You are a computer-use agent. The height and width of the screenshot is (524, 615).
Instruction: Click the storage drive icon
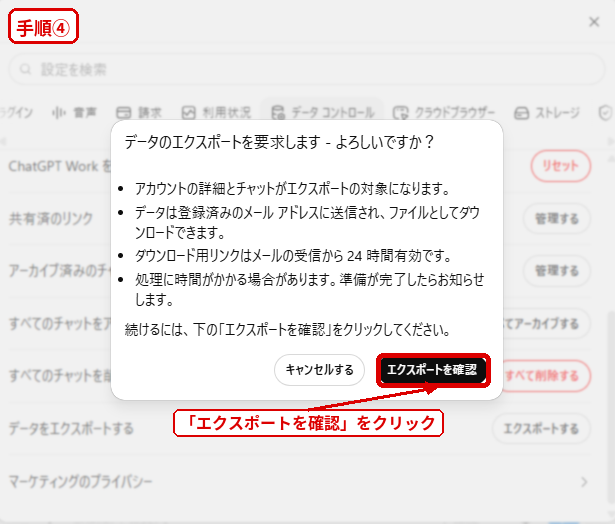pyautogui.click(x=521, y=113)
